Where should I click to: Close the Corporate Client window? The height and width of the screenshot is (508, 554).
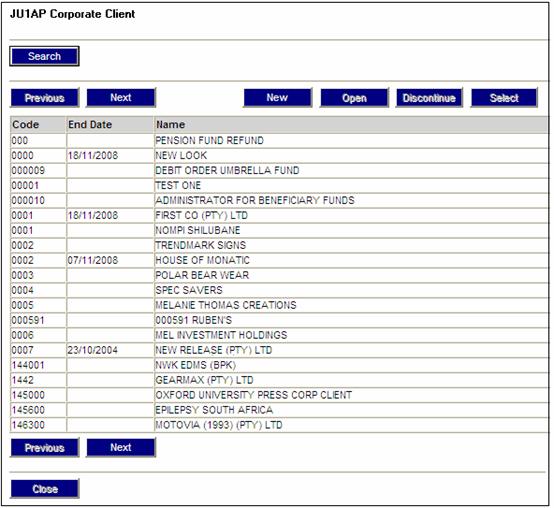click(45, 489)
